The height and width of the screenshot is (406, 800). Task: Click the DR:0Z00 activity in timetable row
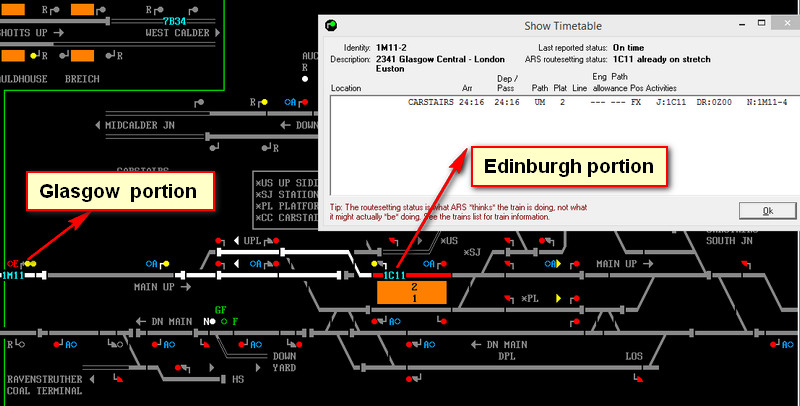[714, 103]
